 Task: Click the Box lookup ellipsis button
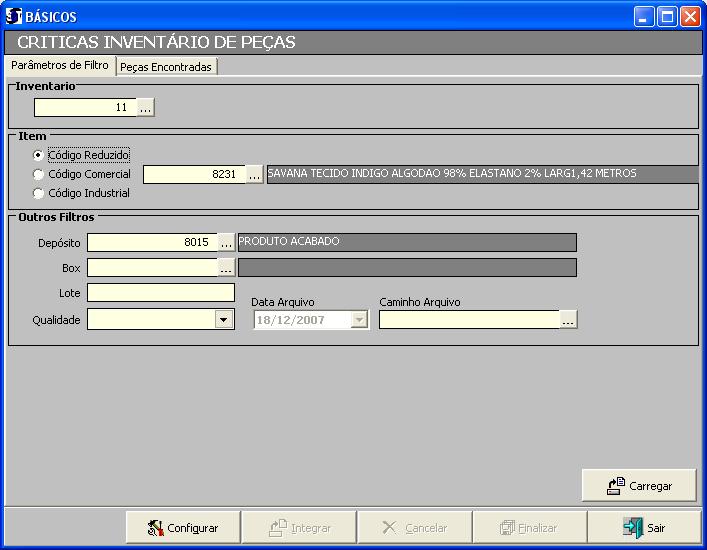[x=226, y=267]
